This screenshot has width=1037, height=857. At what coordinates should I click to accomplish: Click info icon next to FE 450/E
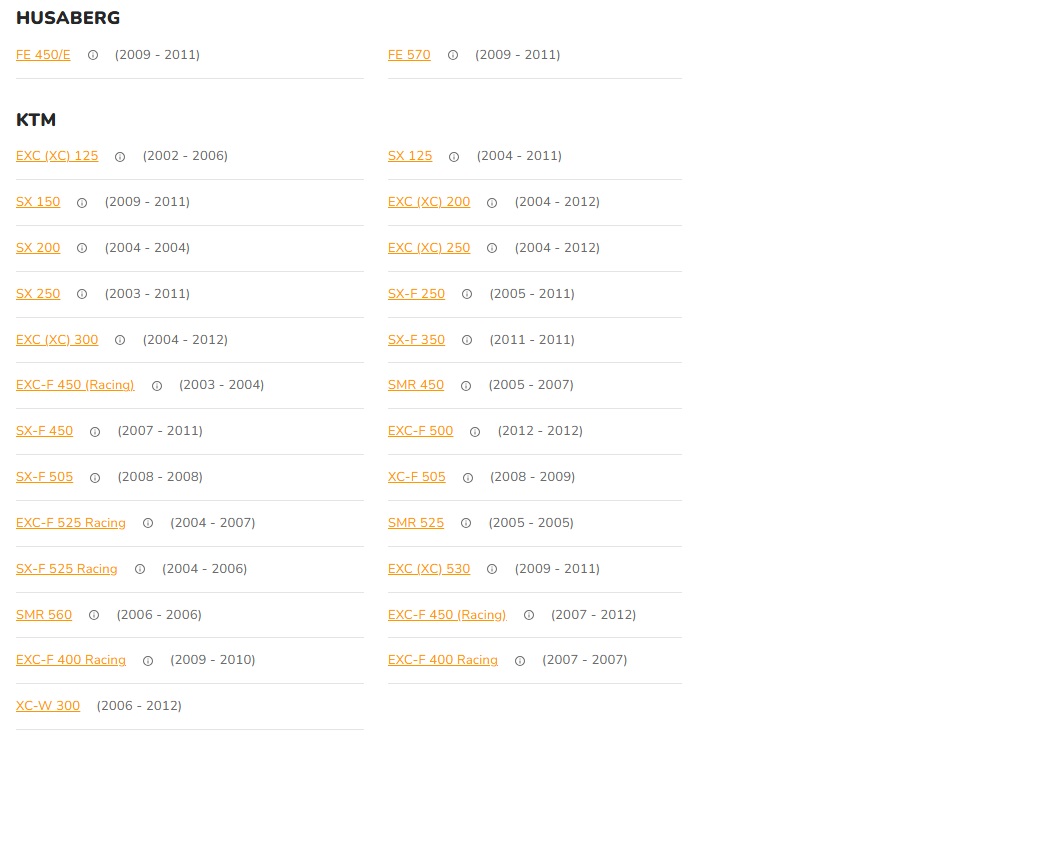(x=93, y=56)
